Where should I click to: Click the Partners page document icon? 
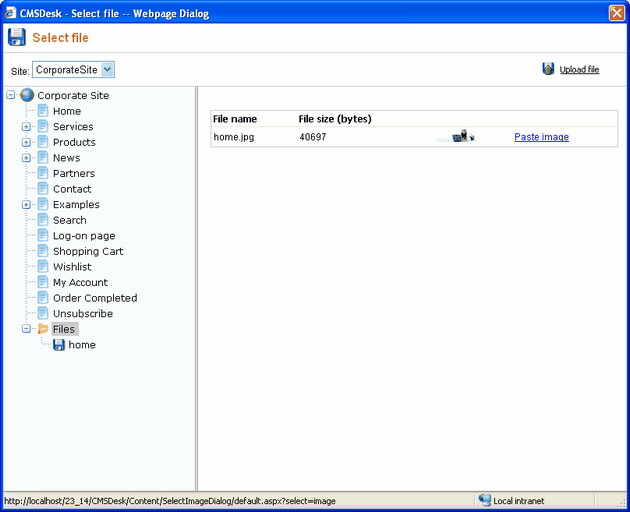(x=43, y=173)
